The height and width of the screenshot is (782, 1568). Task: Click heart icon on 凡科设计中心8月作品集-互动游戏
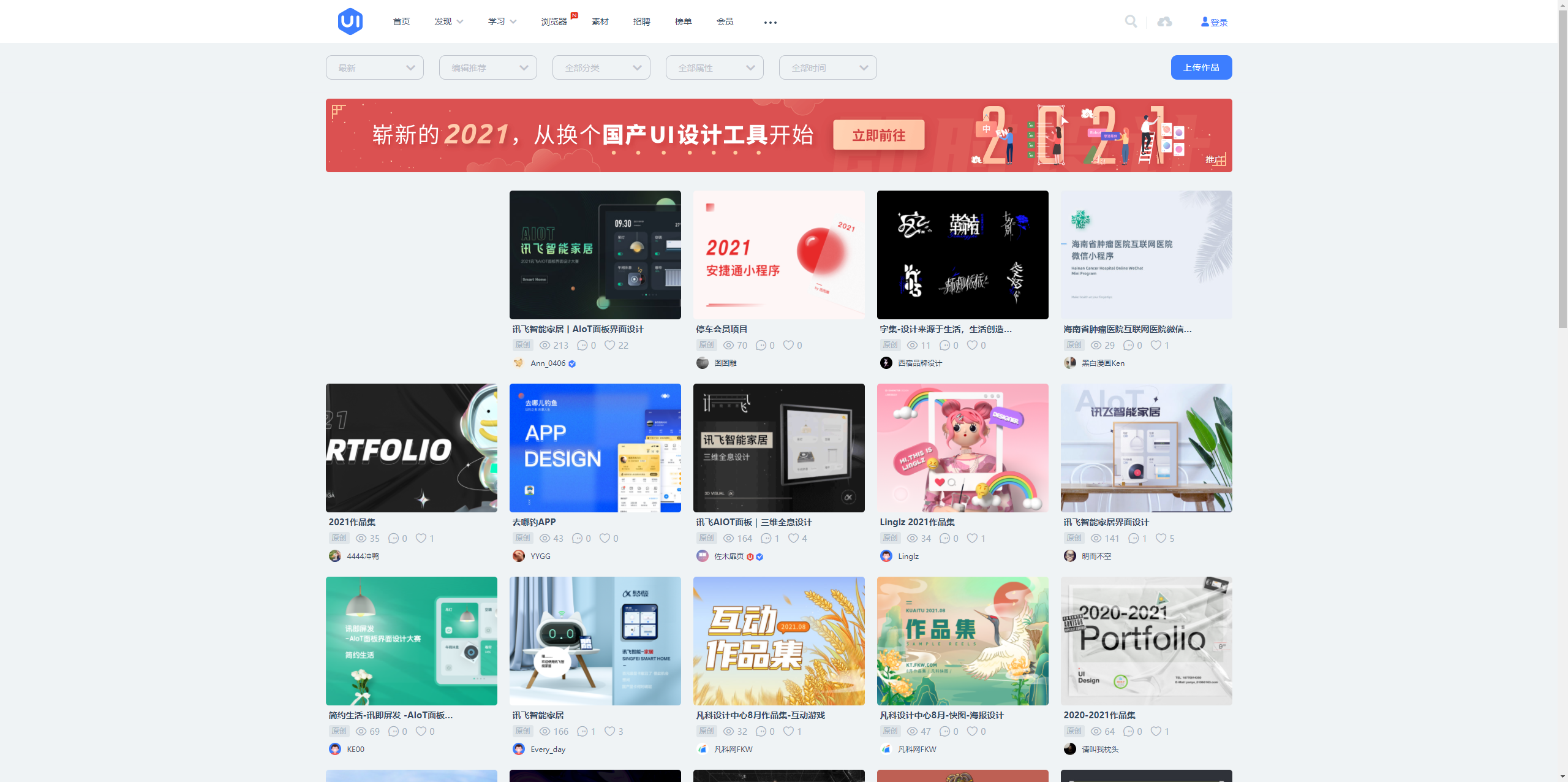[788, 731]
